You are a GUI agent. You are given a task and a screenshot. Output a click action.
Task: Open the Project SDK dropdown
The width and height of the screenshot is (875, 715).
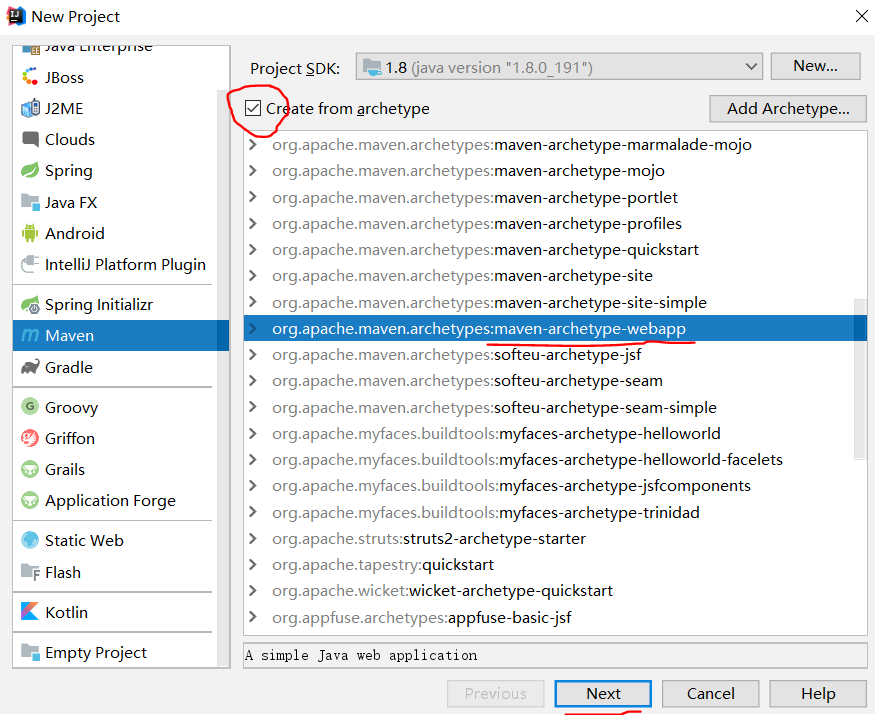coord(559,68)
